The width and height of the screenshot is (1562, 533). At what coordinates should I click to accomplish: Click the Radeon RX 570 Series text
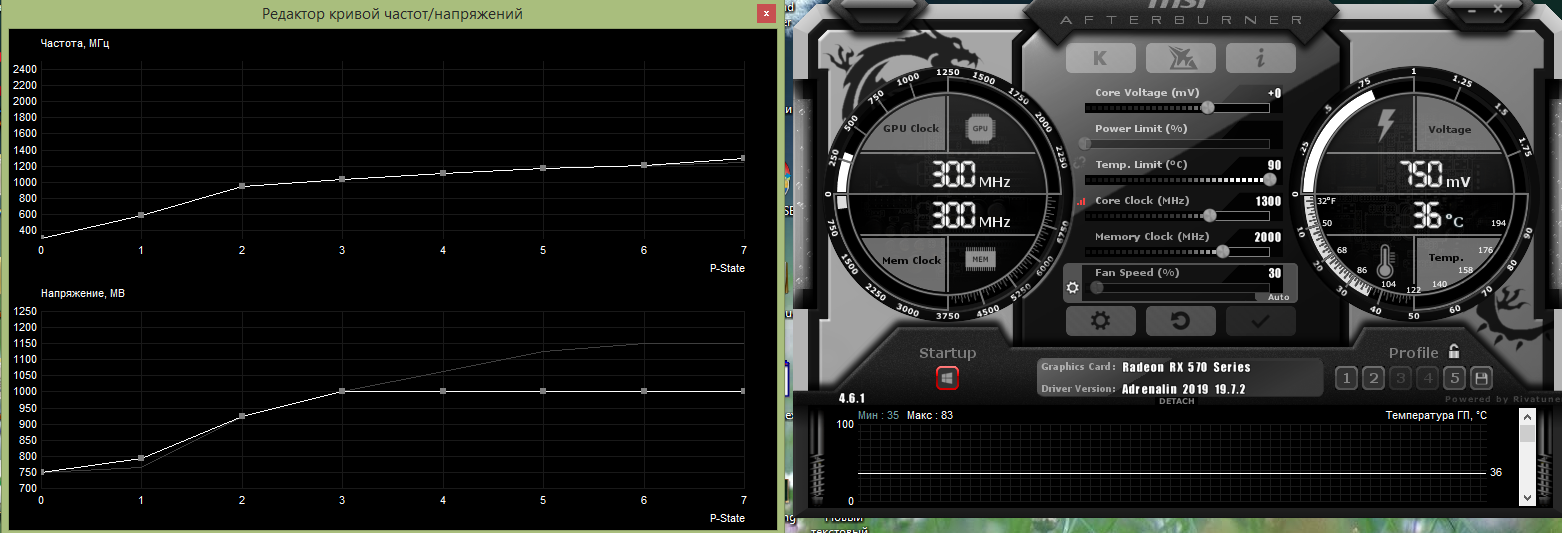point(1186,367)
